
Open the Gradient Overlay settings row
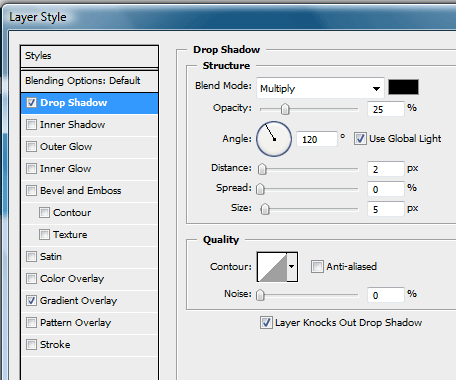(89, 301)
